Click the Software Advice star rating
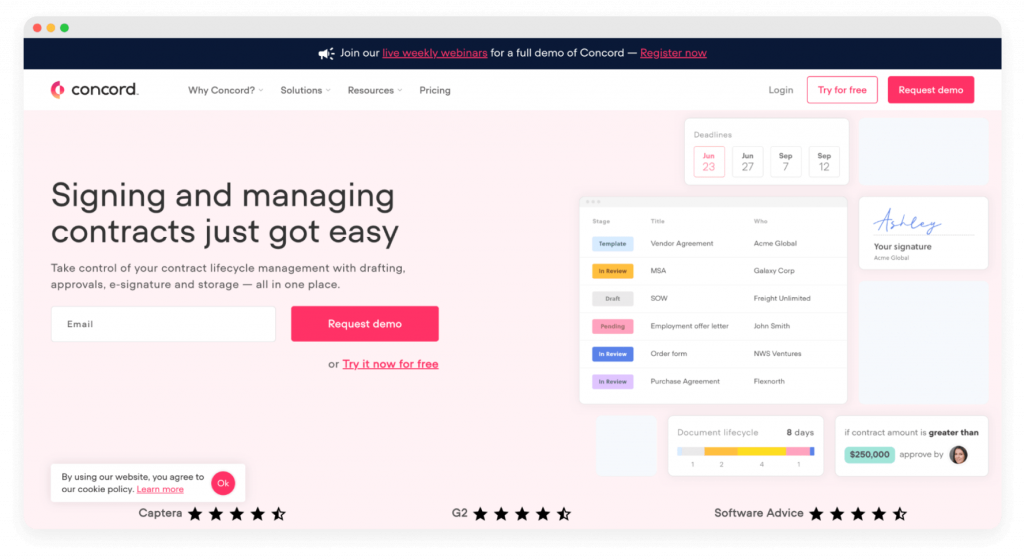 pos(858,514)
